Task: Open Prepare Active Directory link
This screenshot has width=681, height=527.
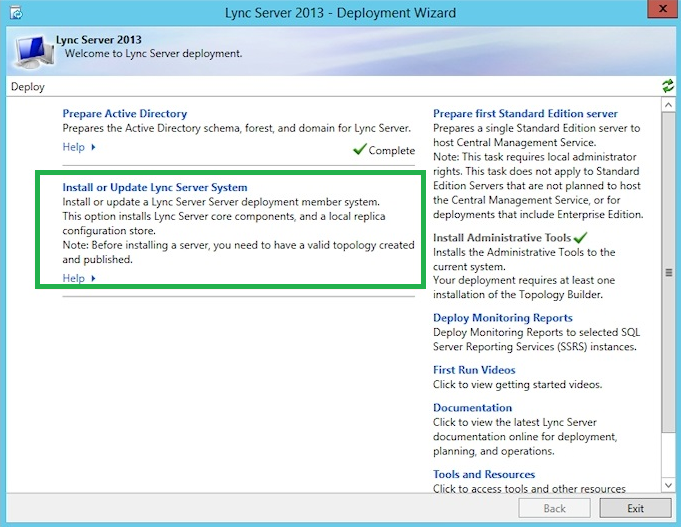Action: click(x=125, y=113)
